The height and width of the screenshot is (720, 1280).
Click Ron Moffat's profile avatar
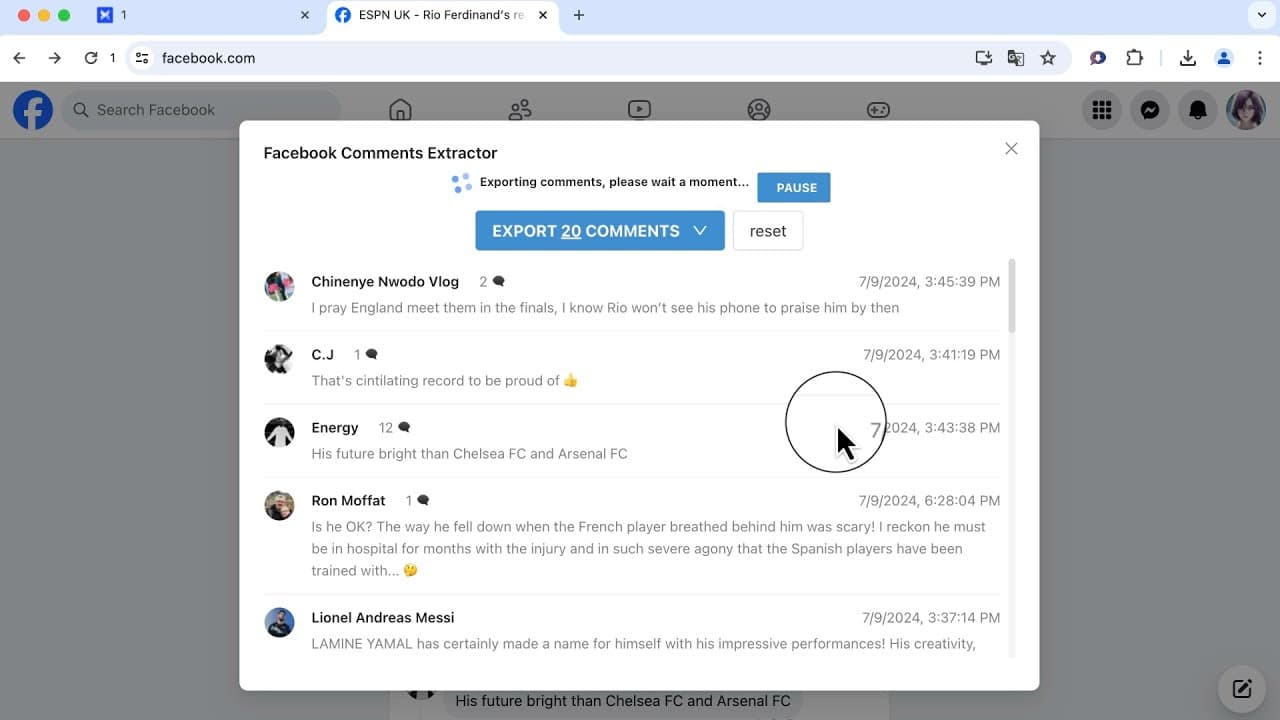point(279,505)
